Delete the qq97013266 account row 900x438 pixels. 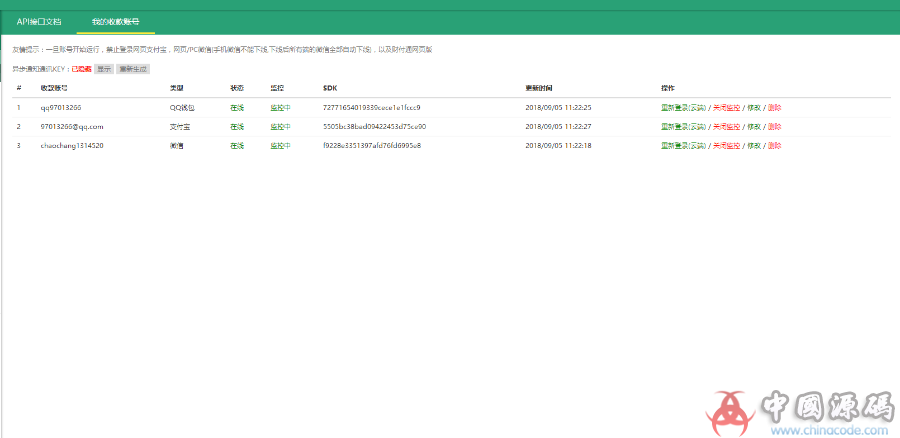pyautogui.click(x=775, y=107)
